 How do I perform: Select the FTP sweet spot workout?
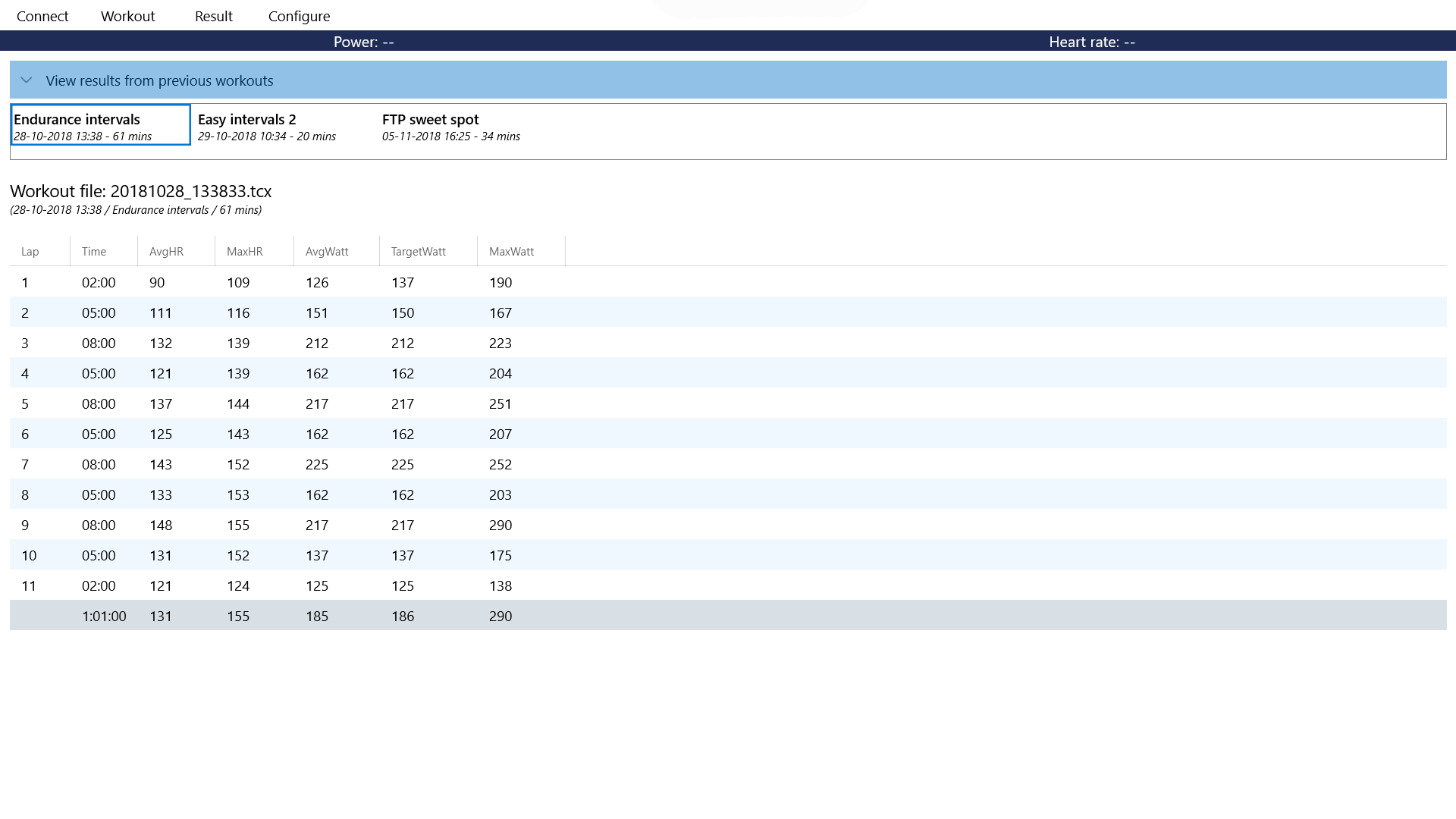point(450,127)
